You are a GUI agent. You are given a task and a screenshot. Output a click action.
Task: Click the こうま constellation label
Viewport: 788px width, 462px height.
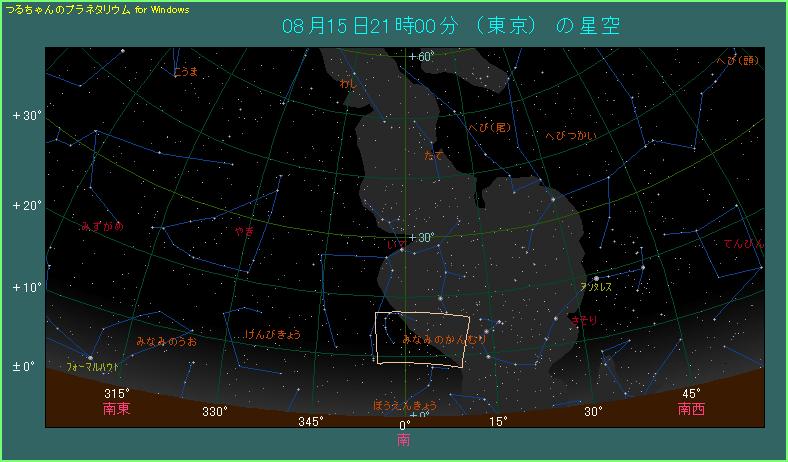(185, 71)
